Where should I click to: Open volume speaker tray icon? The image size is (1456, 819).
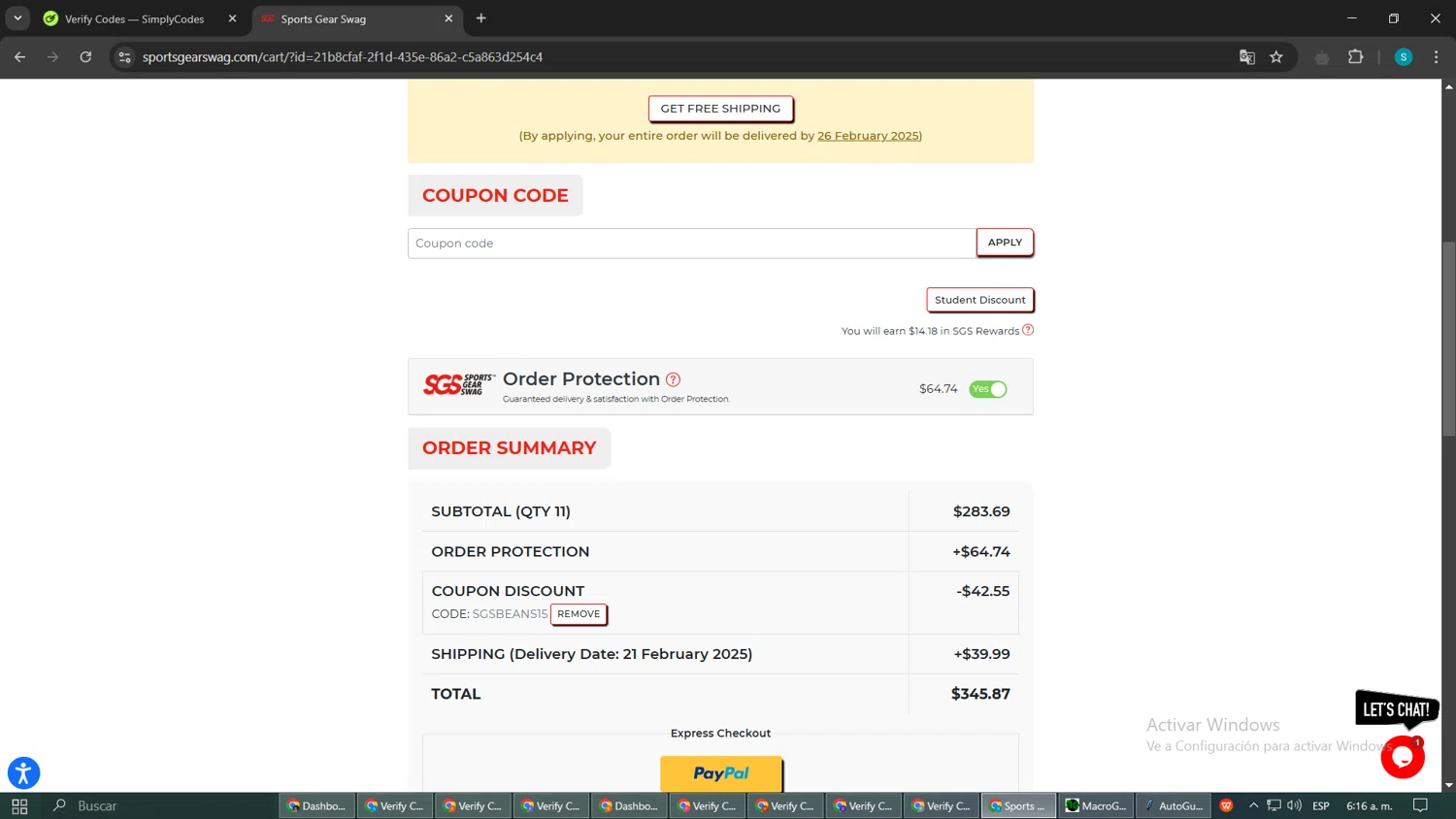[1294, 805]
